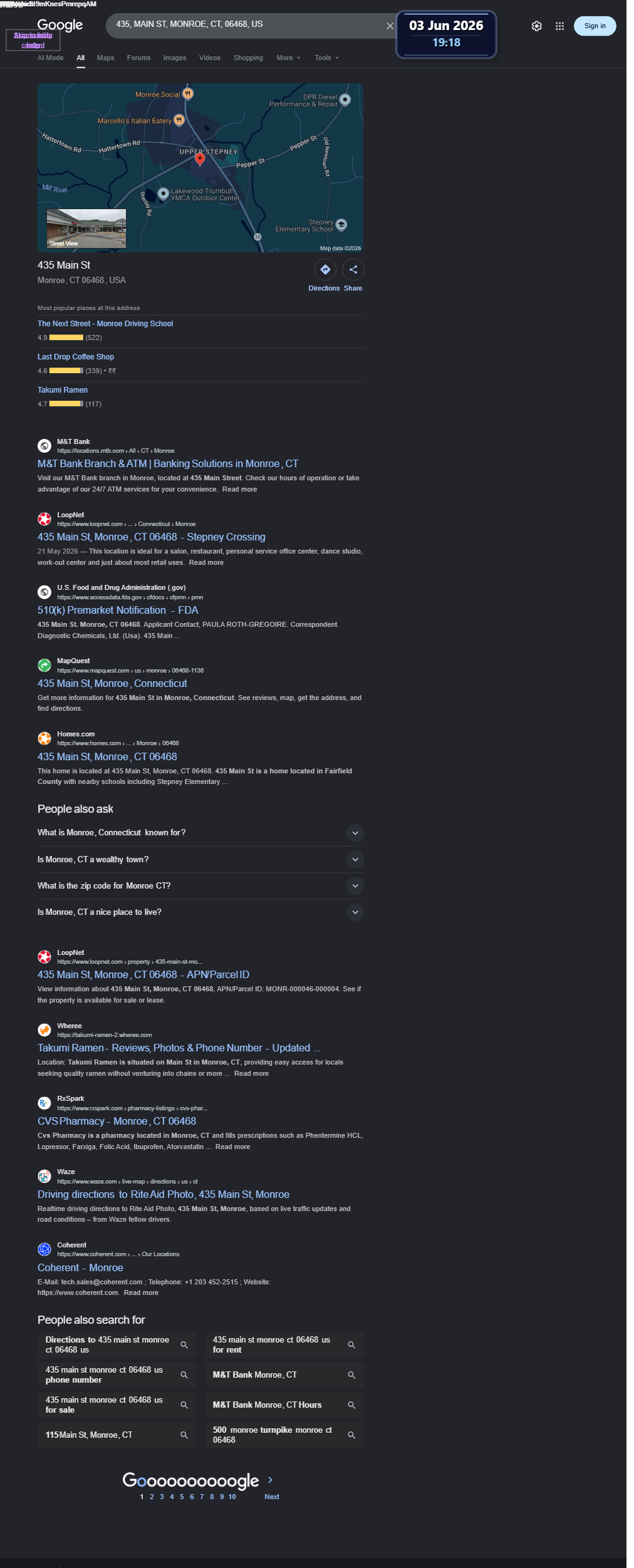
Task: Expand 'Is Monroe, CT a nice place to live?'
Action: 200,912
